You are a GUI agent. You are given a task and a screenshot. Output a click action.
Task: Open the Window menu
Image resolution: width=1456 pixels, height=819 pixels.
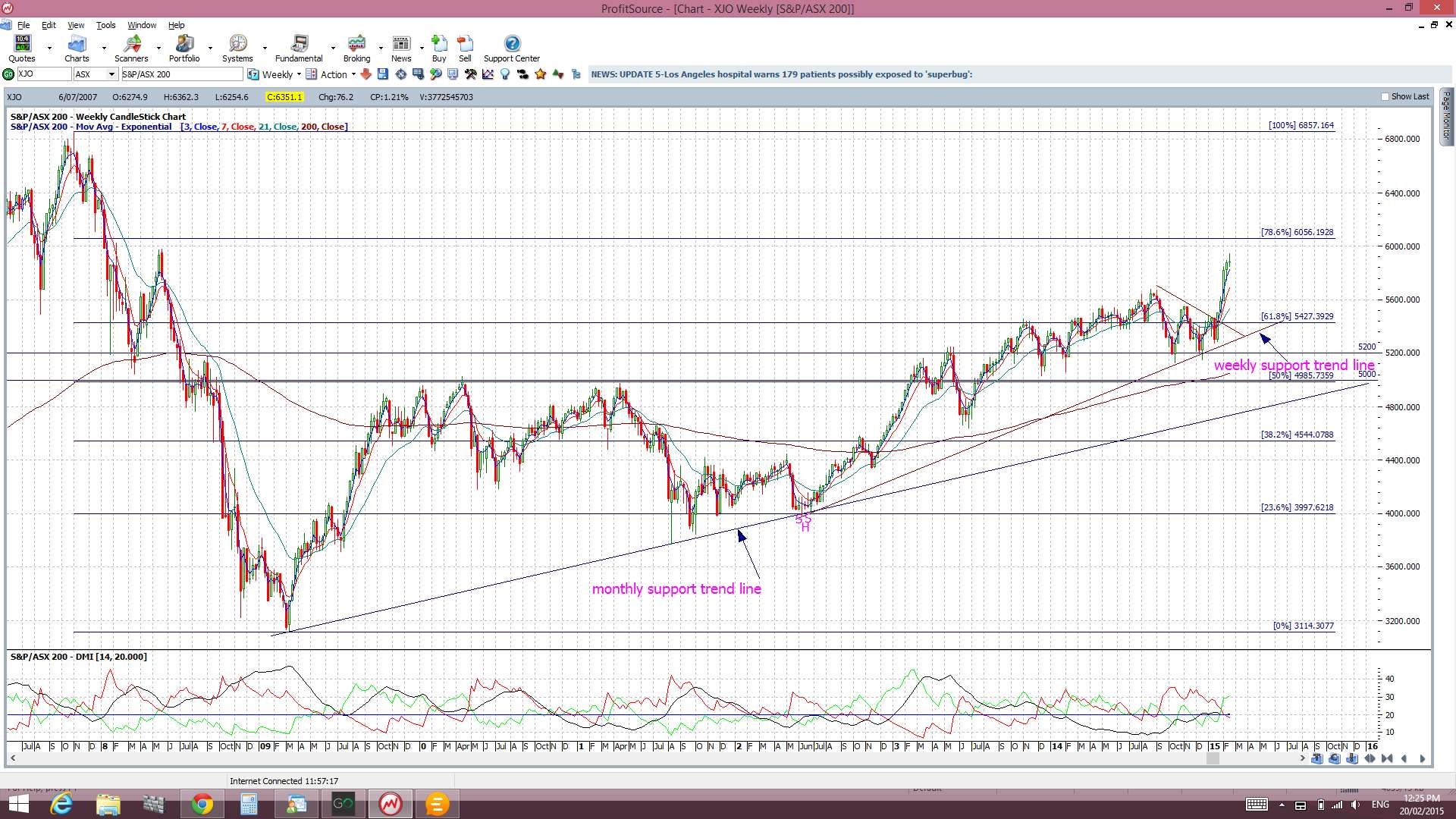(x=142, y=25)
